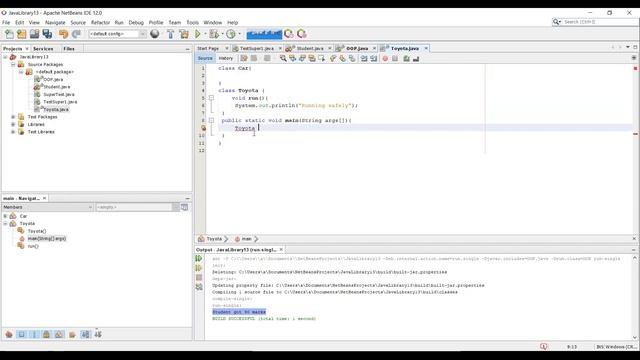Click inside the Search (Ctrl+I) field
This screenshot has height=360, width=640.
[600, 22]
